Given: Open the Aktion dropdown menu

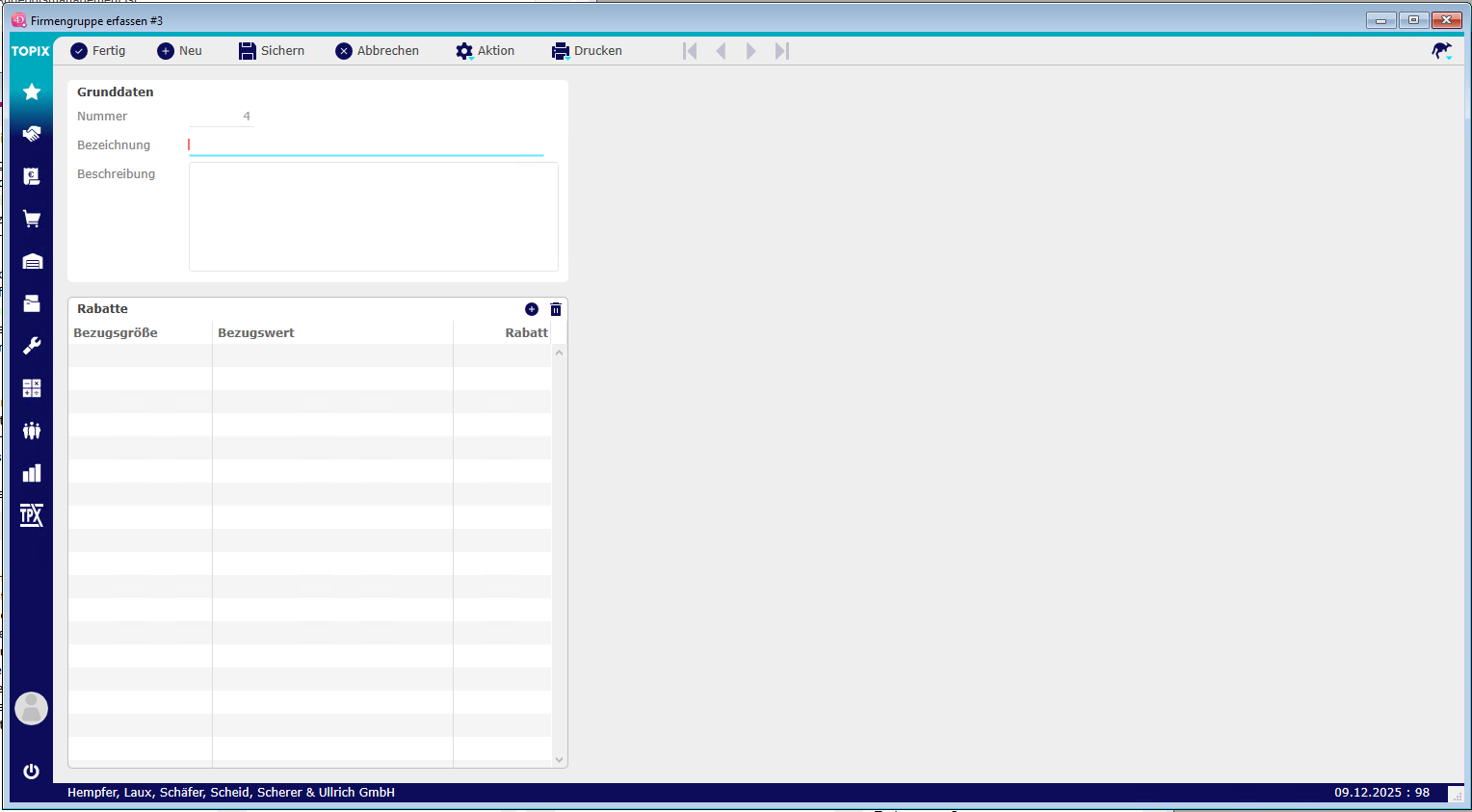Looking at the screenshot, I should [x=486, y=51].
